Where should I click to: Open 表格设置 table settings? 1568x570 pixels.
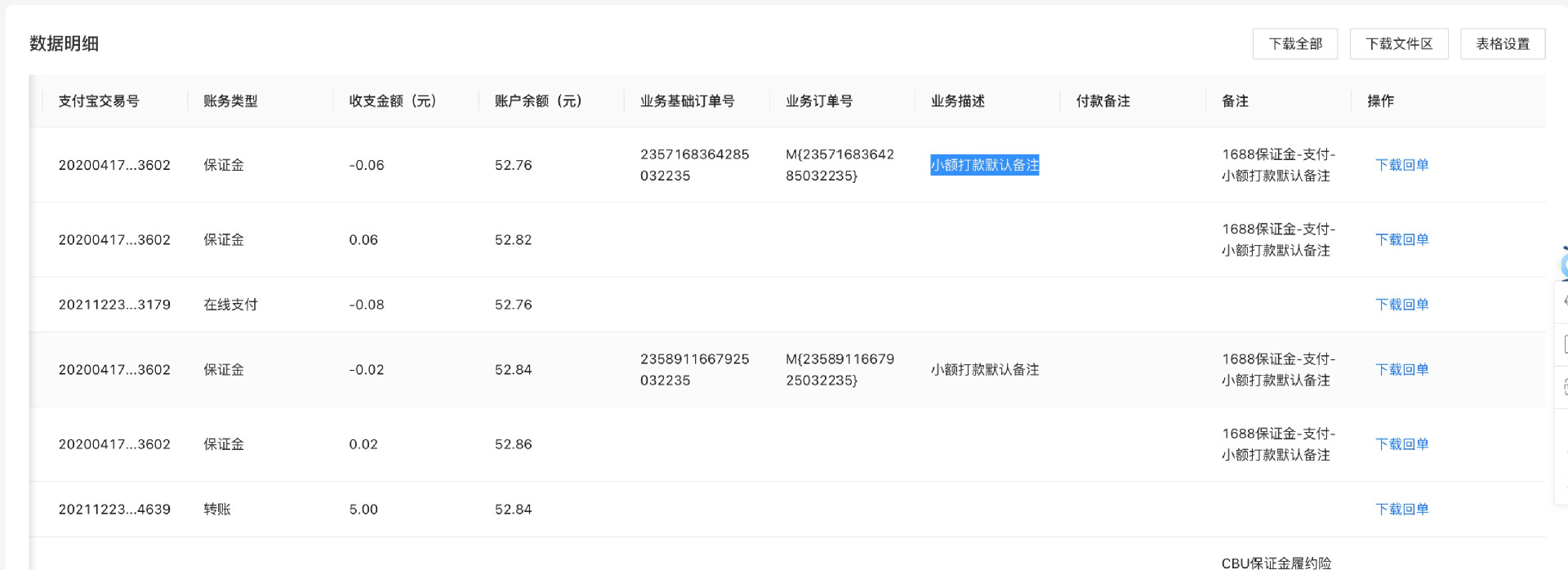click(x=1502, y=44)
